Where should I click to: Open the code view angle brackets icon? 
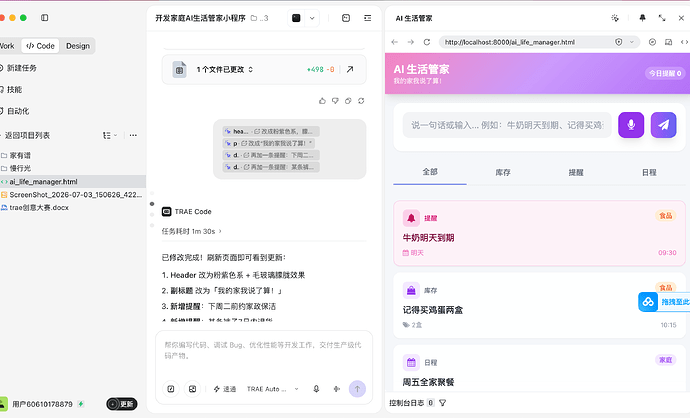pyautogui.click(x=684, y=42)
